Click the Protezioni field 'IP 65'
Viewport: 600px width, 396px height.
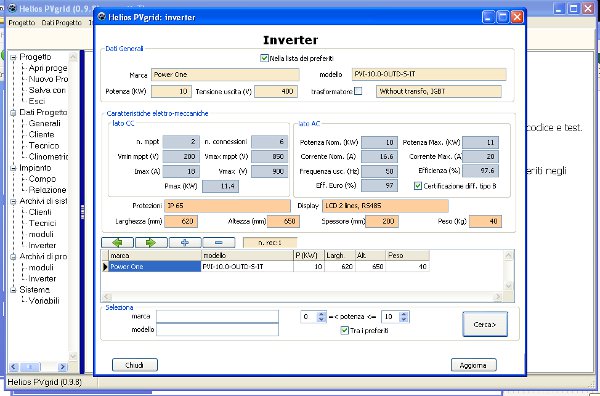click(x=227, y=206)
